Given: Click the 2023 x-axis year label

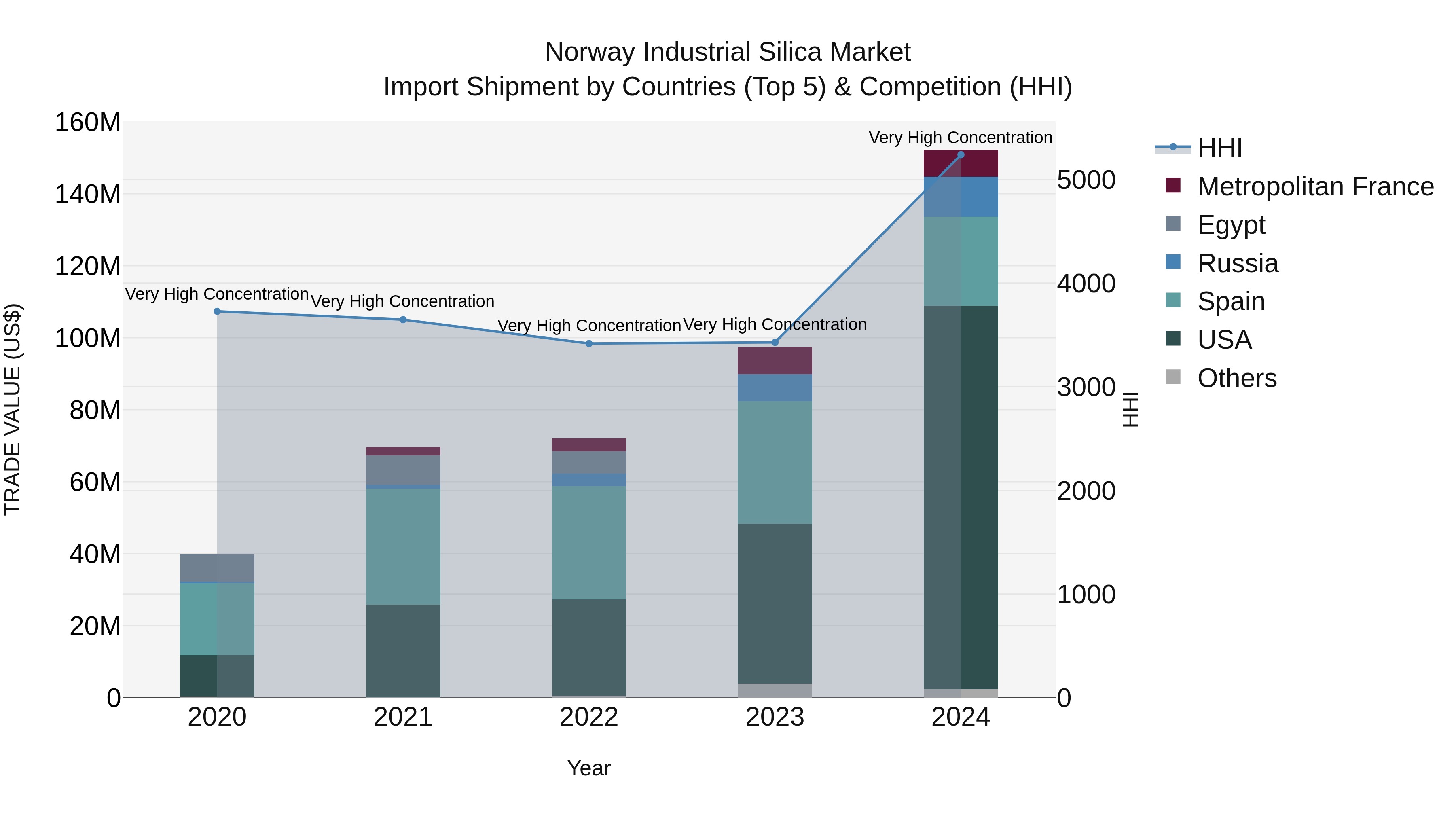Looking at the screenshot, I should click(x=775, y=717).
